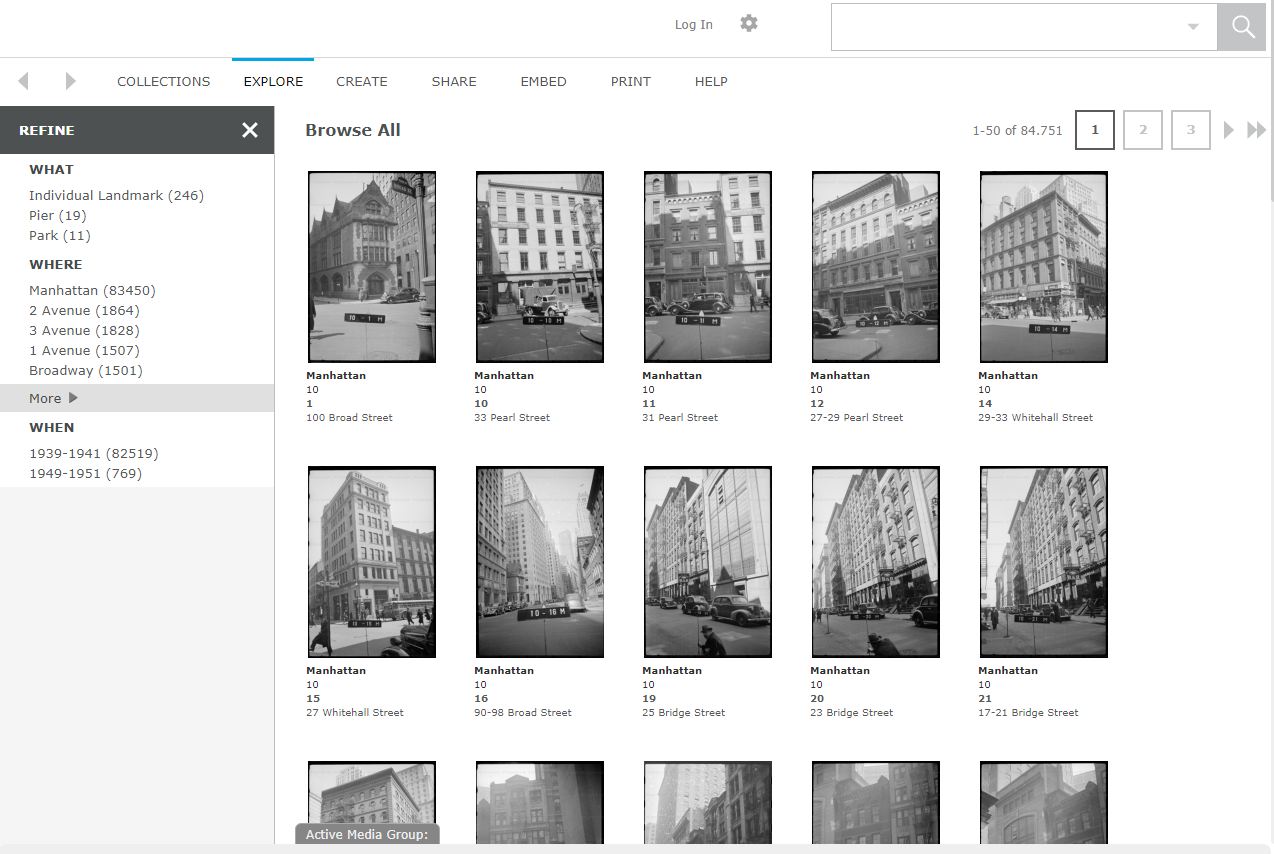Open the Print menu
The width and height of the screenshot is (1274, 854).
coord(631,82)
